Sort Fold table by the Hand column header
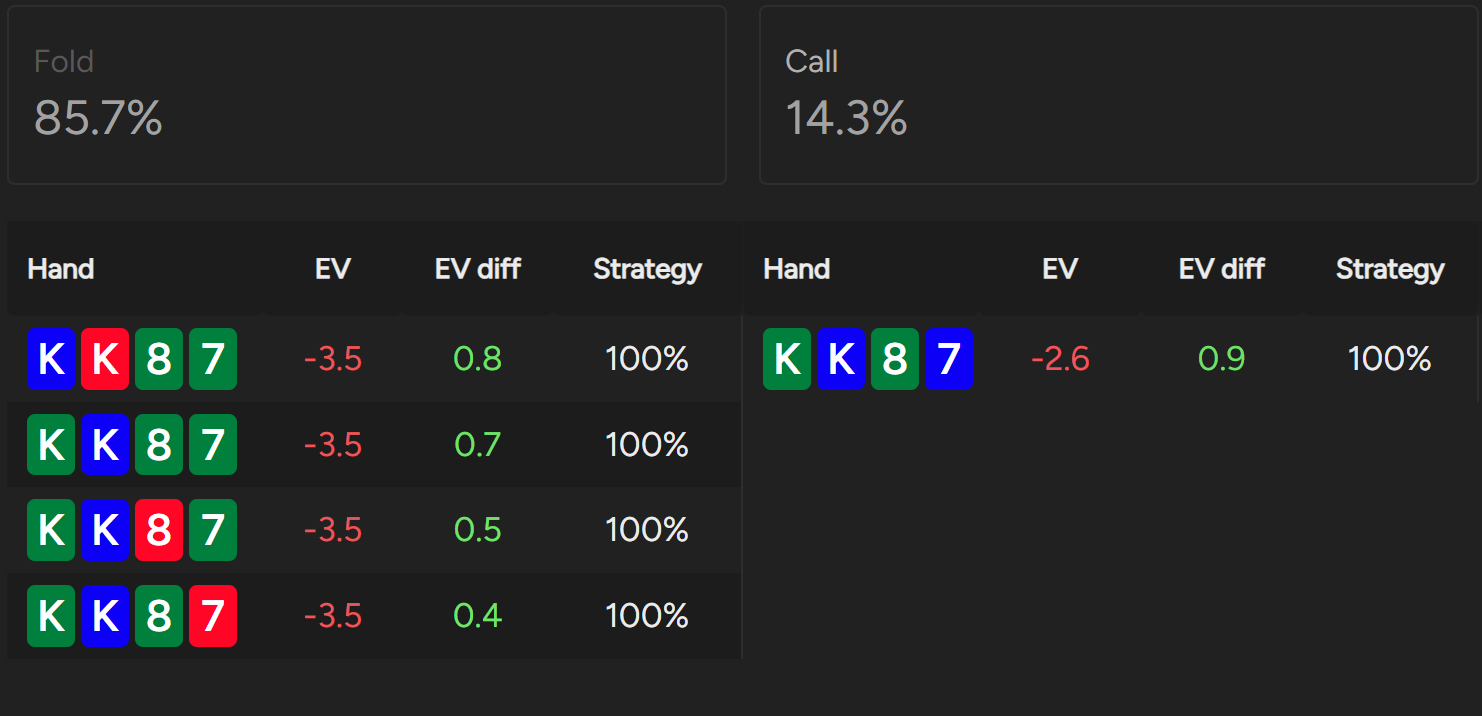This screenshot has height=716, width=1482. pos(61,269)
